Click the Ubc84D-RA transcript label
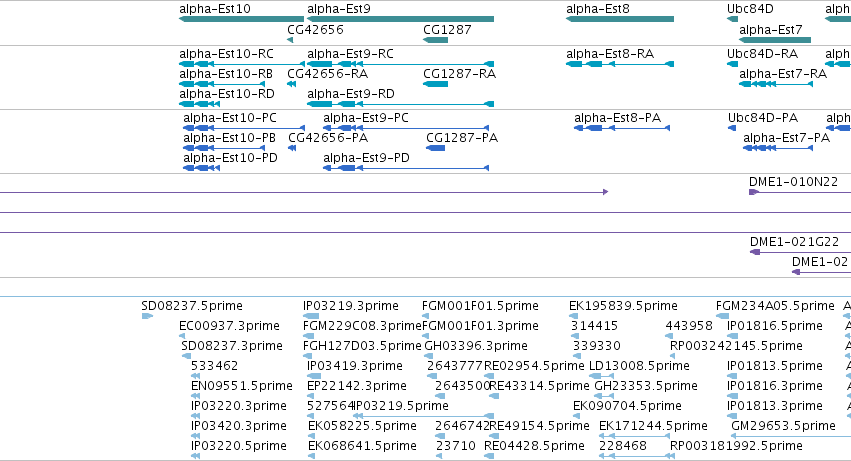 tap(763, 54)
